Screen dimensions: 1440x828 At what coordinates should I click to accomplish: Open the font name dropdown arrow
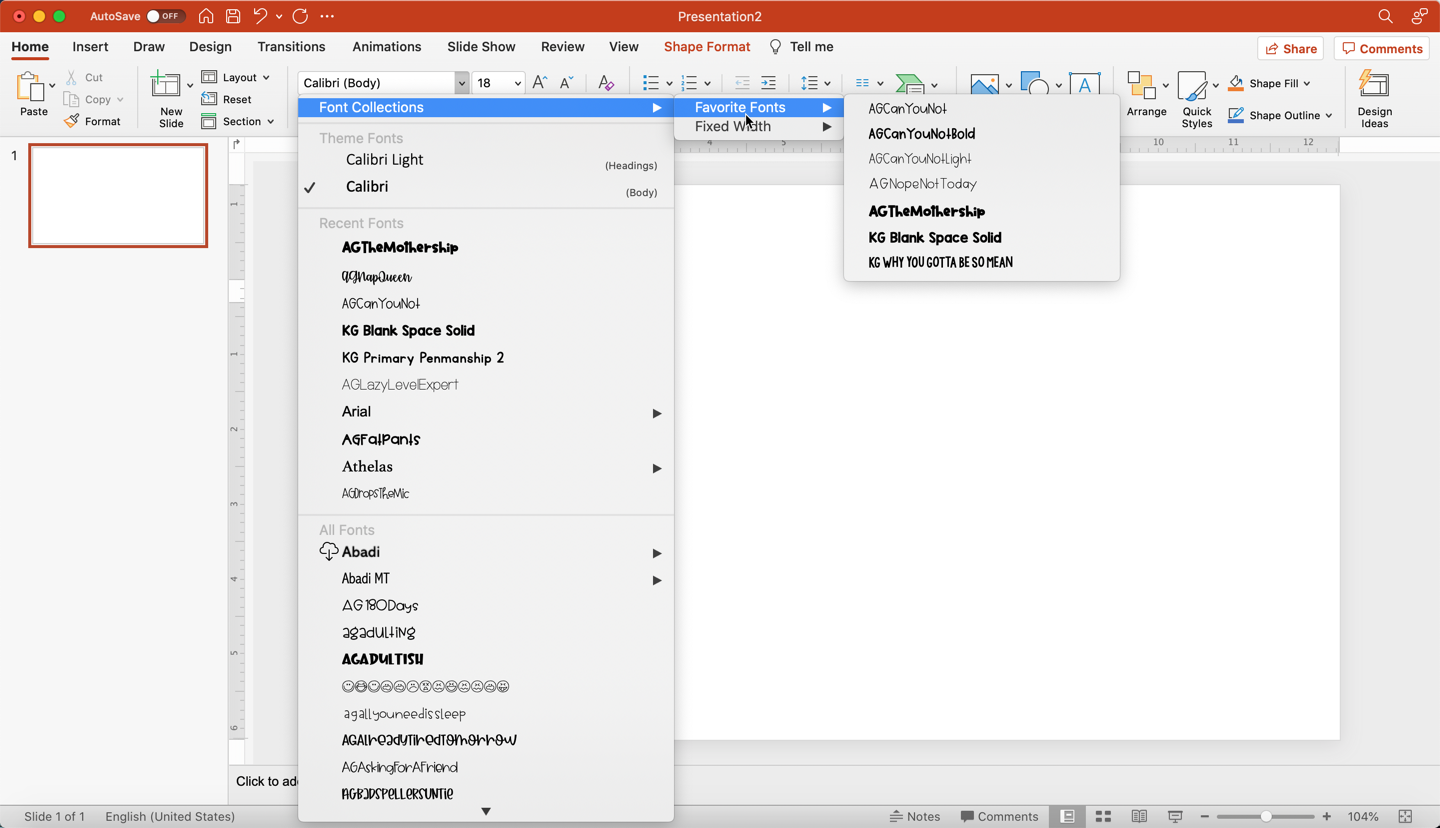461,83
